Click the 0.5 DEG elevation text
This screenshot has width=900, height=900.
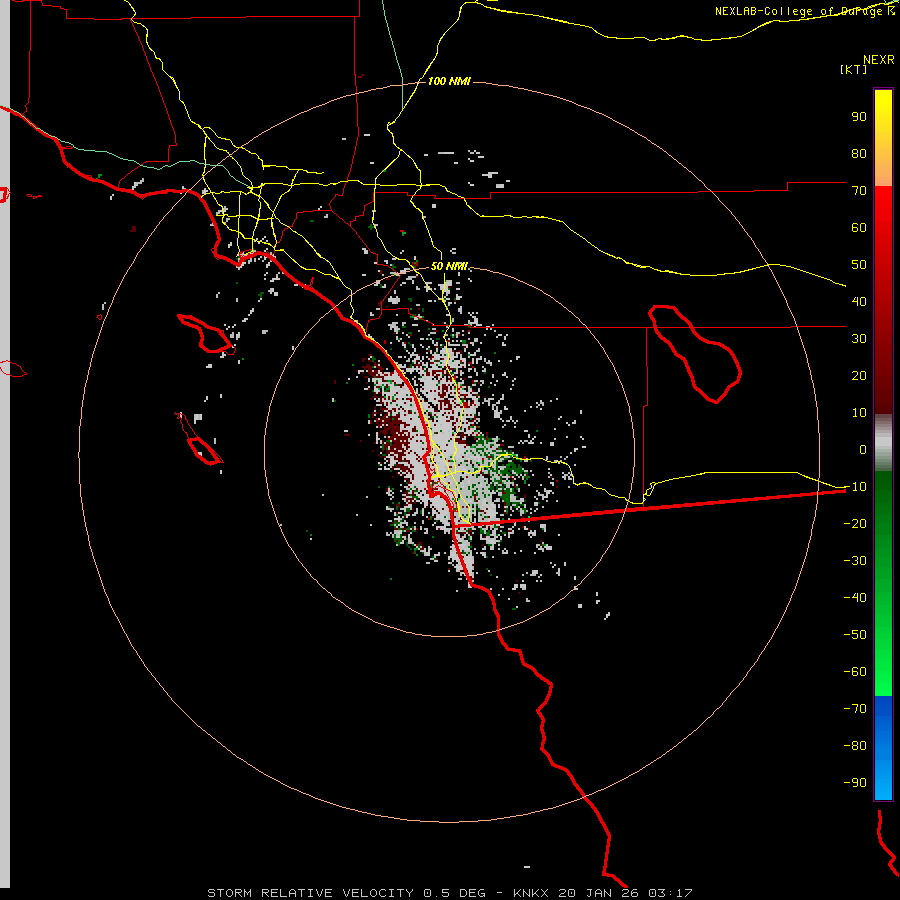click(x=454, y=893)
